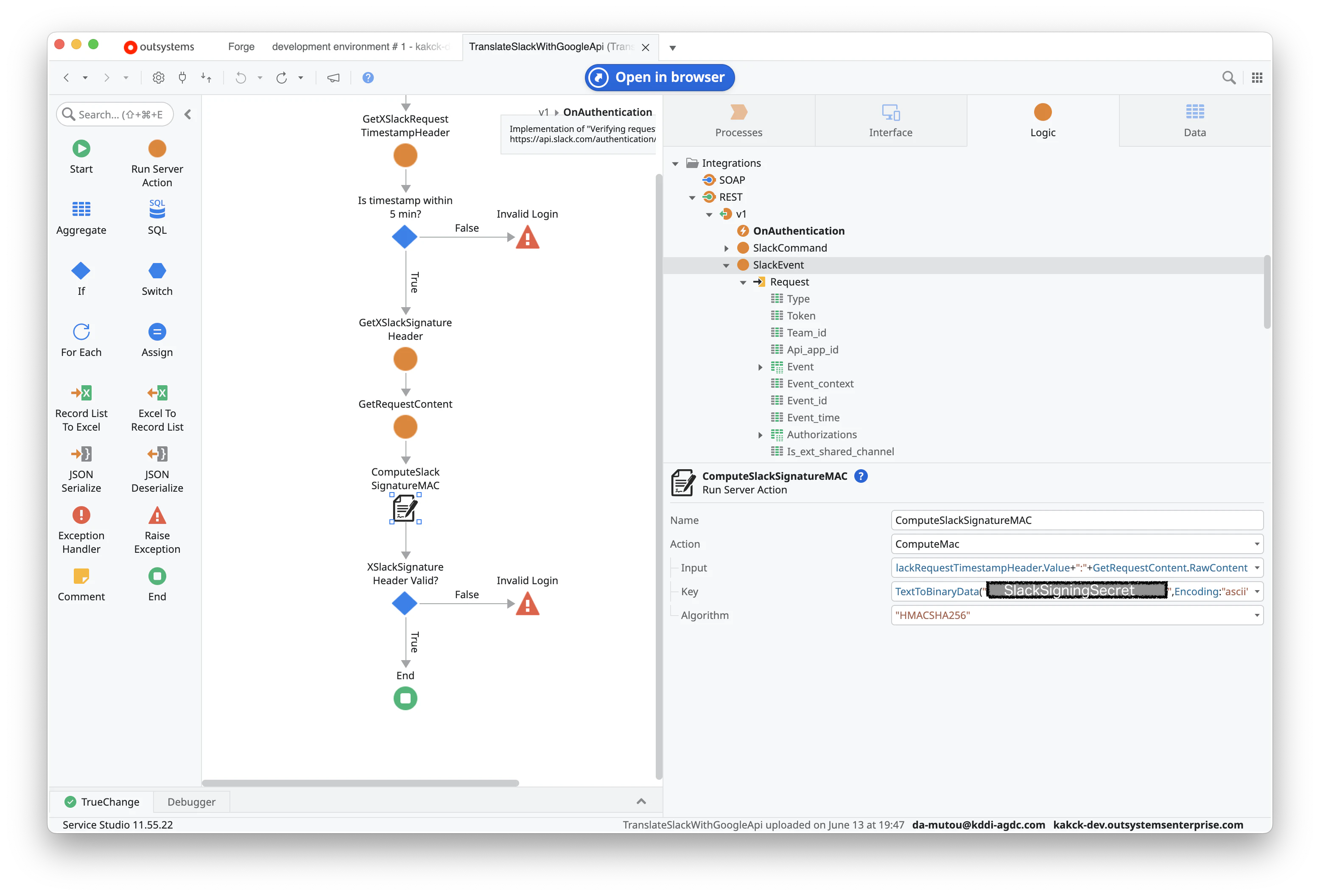Select the For Each tool
1320x896 pixels.
pyautogui.click(x=81, y=340)
